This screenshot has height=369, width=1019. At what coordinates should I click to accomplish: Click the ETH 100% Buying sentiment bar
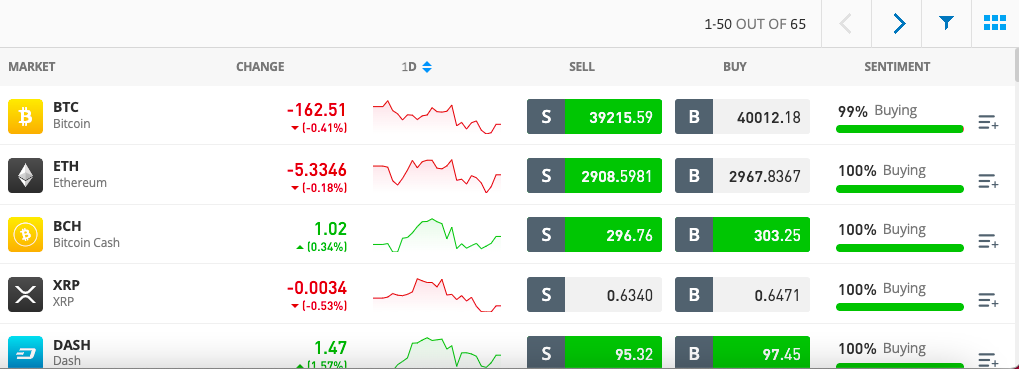coord(899,188)
